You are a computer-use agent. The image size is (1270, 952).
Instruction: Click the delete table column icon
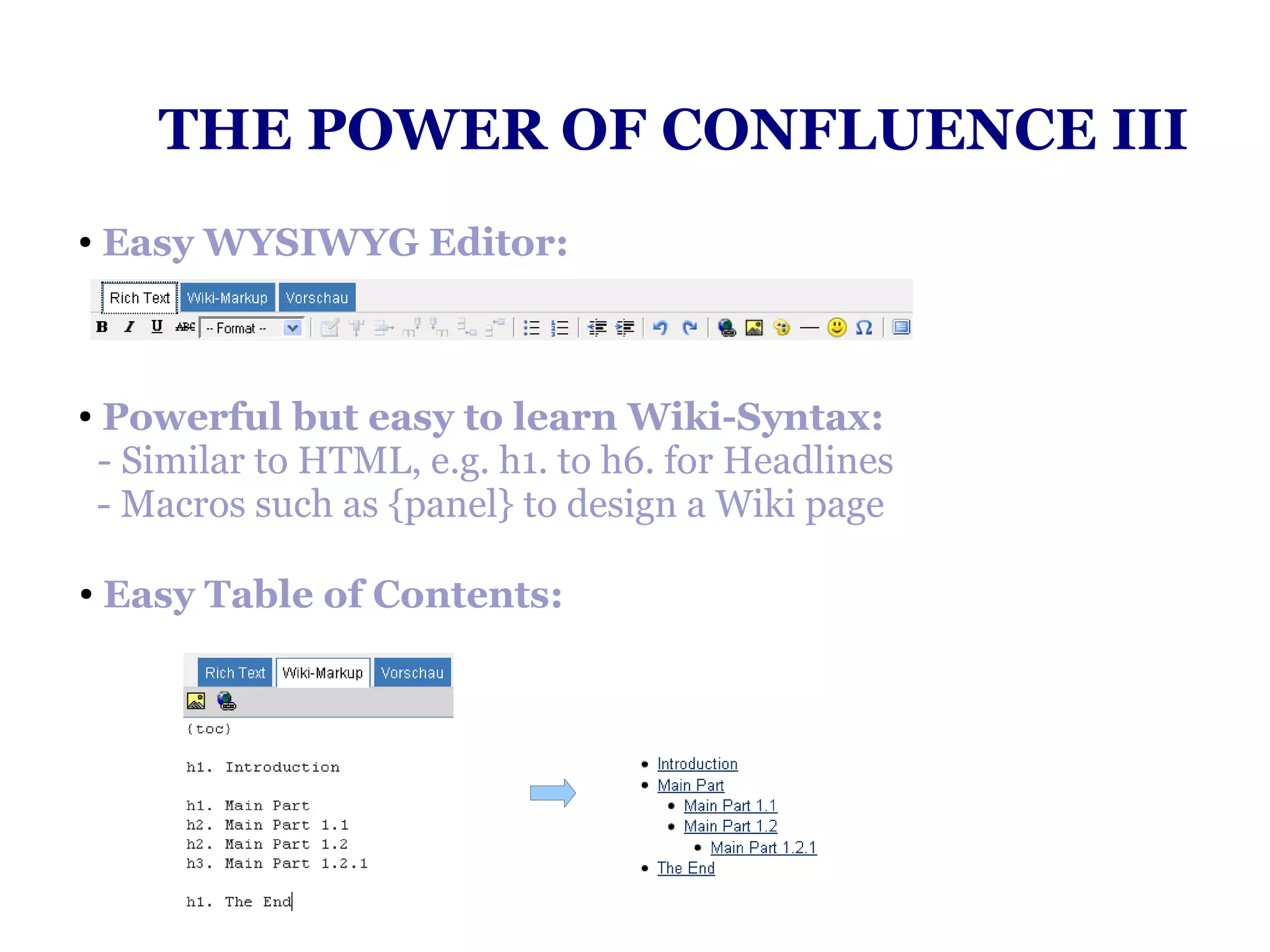click(x=495, y=327)
